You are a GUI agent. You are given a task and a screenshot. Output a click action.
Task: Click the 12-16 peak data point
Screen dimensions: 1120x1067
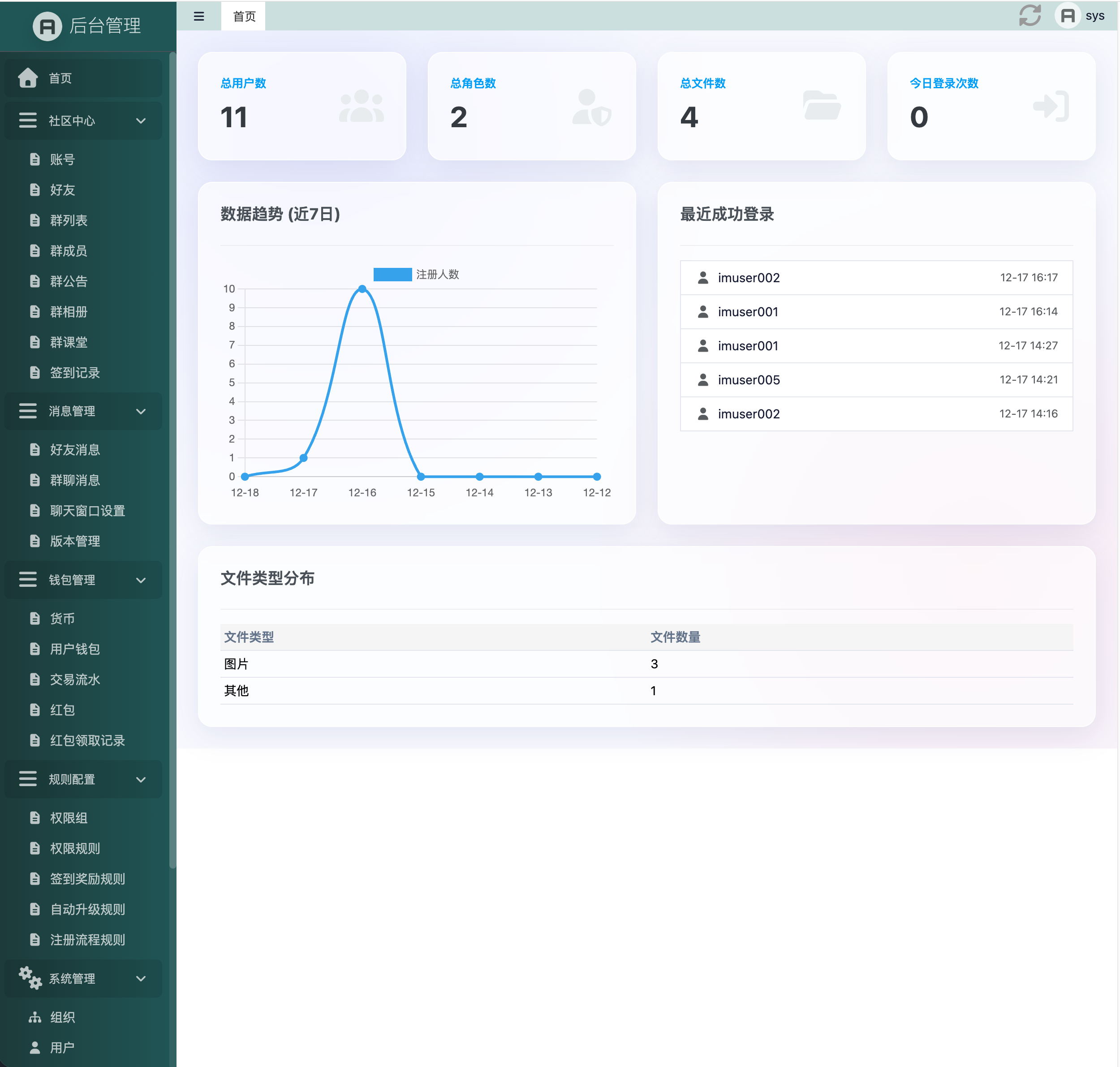tap(362, 289)
